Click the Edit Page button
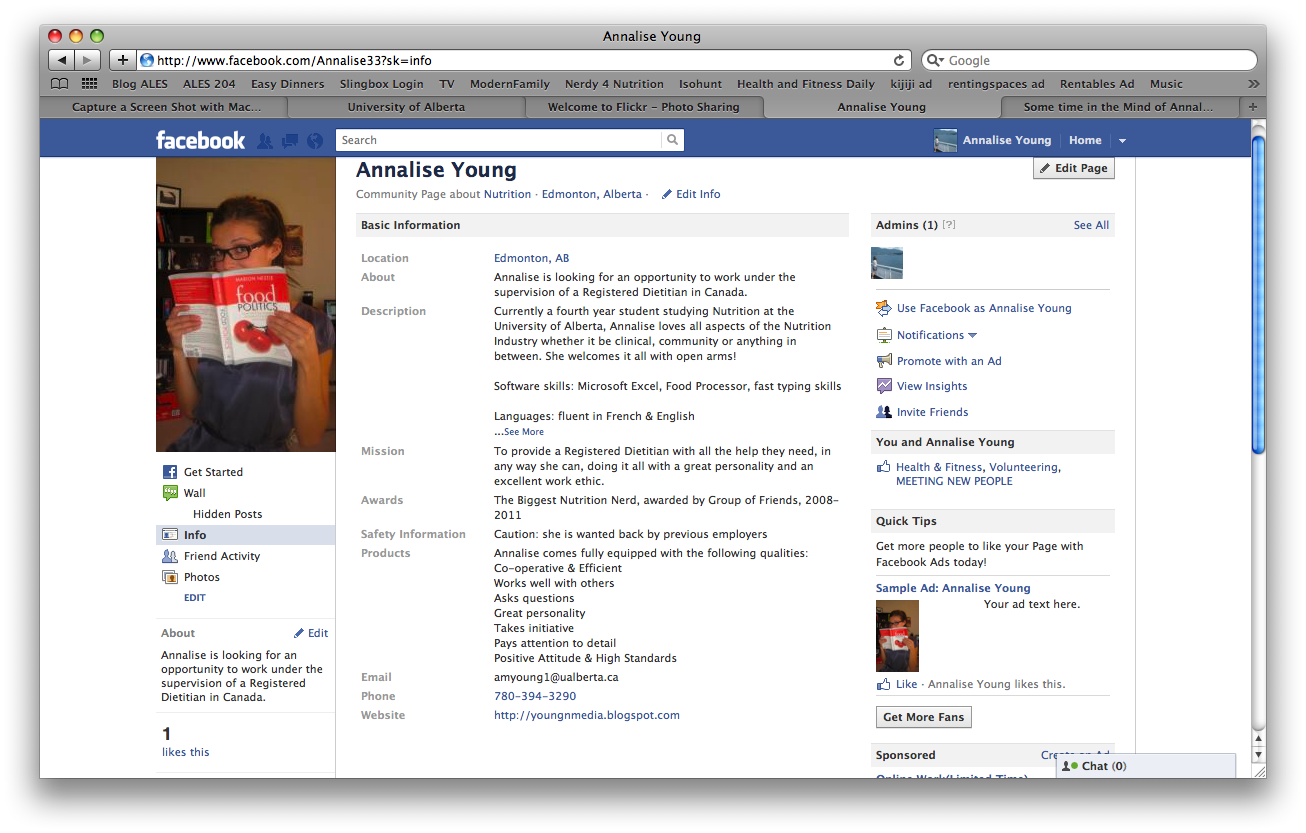The width and height of the screenshot is (1306, 833). tap(1073, 168)
